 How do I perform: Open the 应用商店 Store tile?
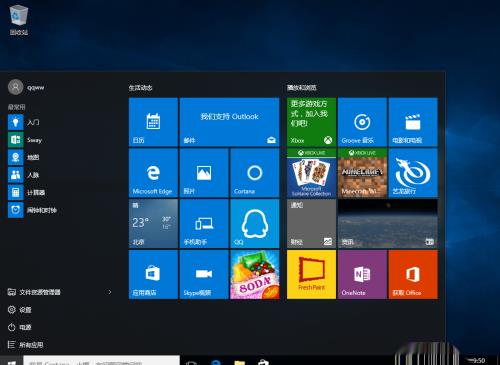click(x=153, y=275)
